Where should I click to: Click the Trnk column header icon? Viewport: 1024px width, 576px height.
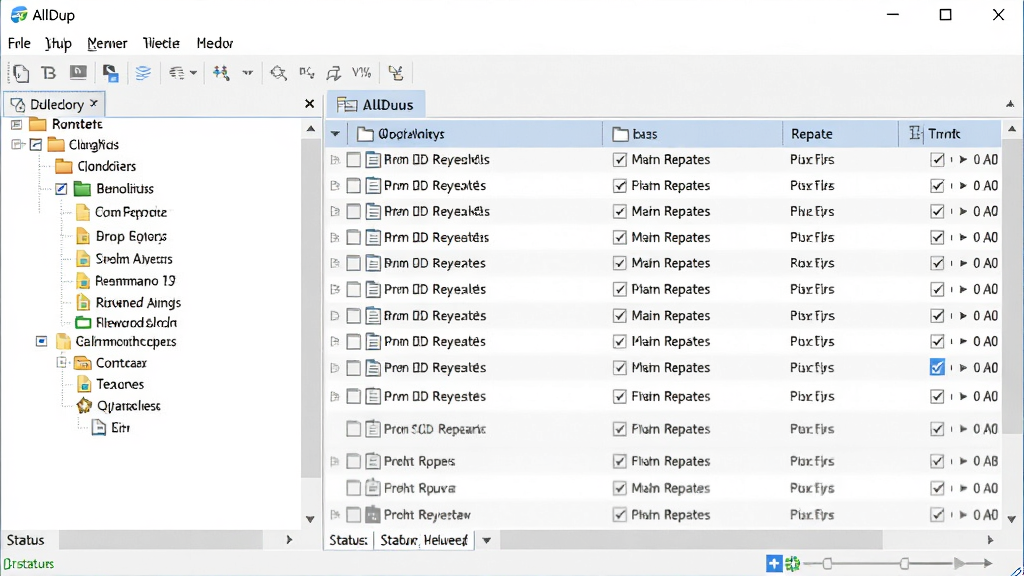(x=915, y=133)
